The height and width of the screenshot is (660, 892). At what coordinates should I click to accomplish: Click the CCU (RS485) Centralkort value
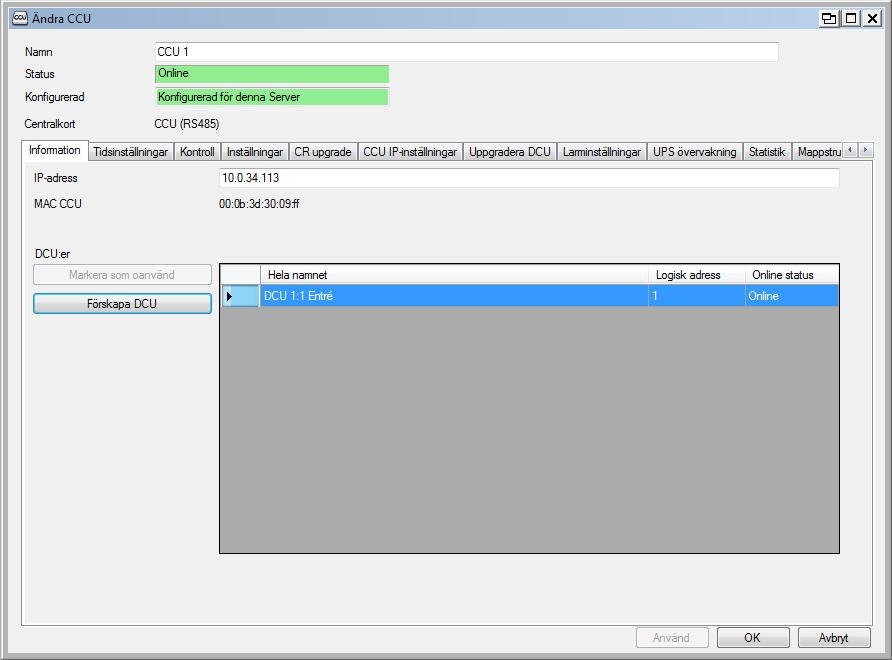[187, 123]
